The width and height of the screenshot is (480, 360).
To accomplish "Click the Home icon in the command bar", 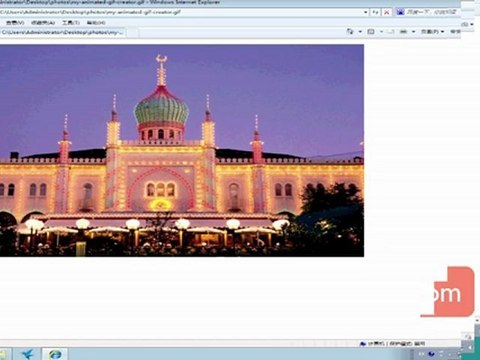I will [350, 32].
